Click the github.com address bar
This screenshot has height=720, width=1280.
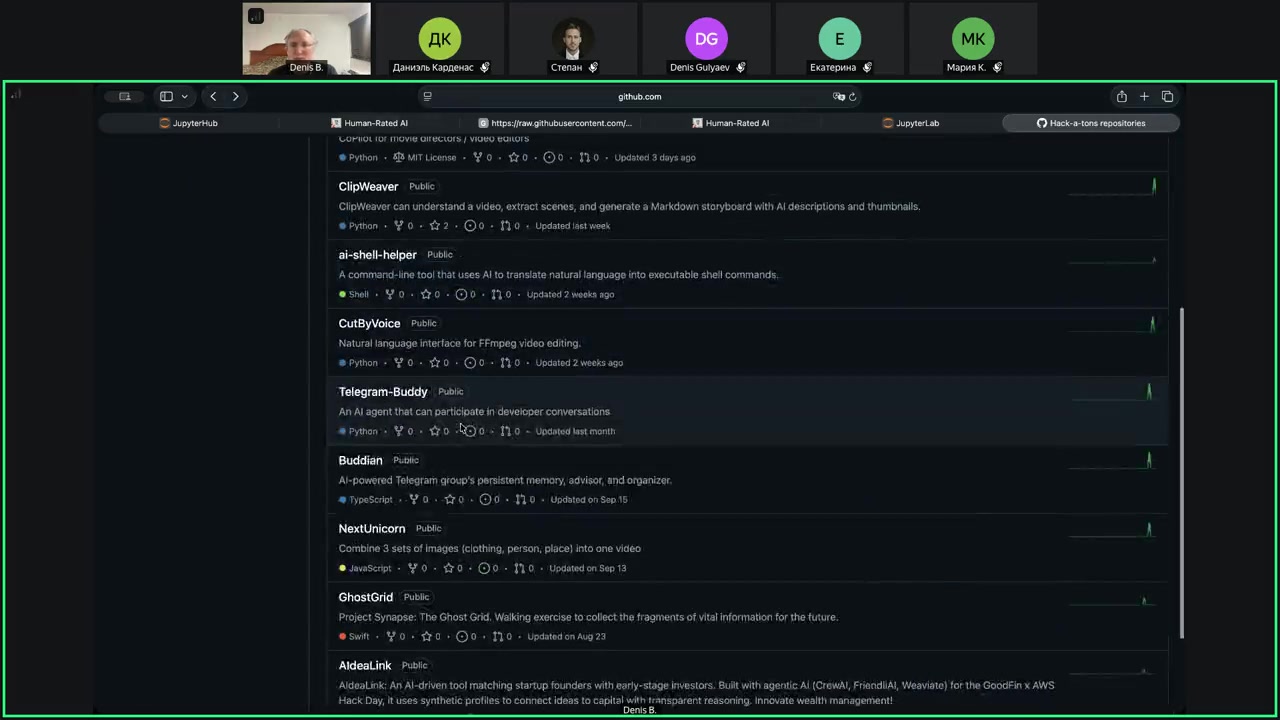(639, 97)
